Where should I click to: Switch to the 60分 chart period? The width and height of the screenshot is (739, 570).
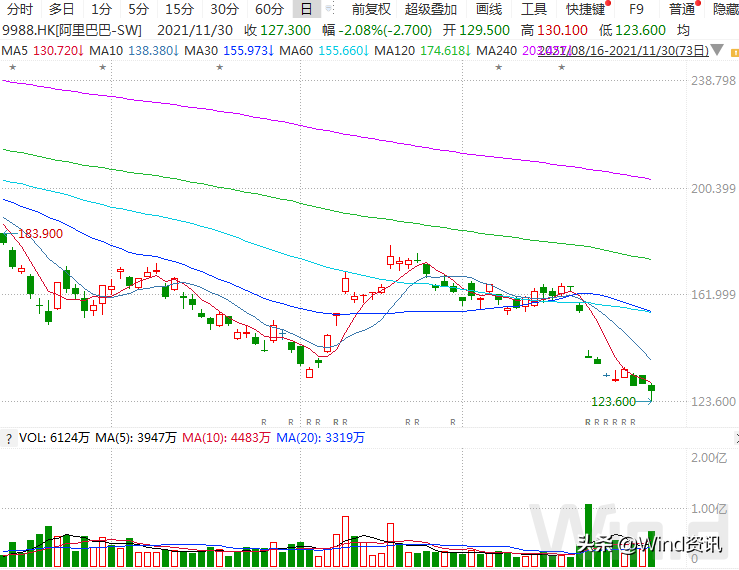click(x=269, y=9)
